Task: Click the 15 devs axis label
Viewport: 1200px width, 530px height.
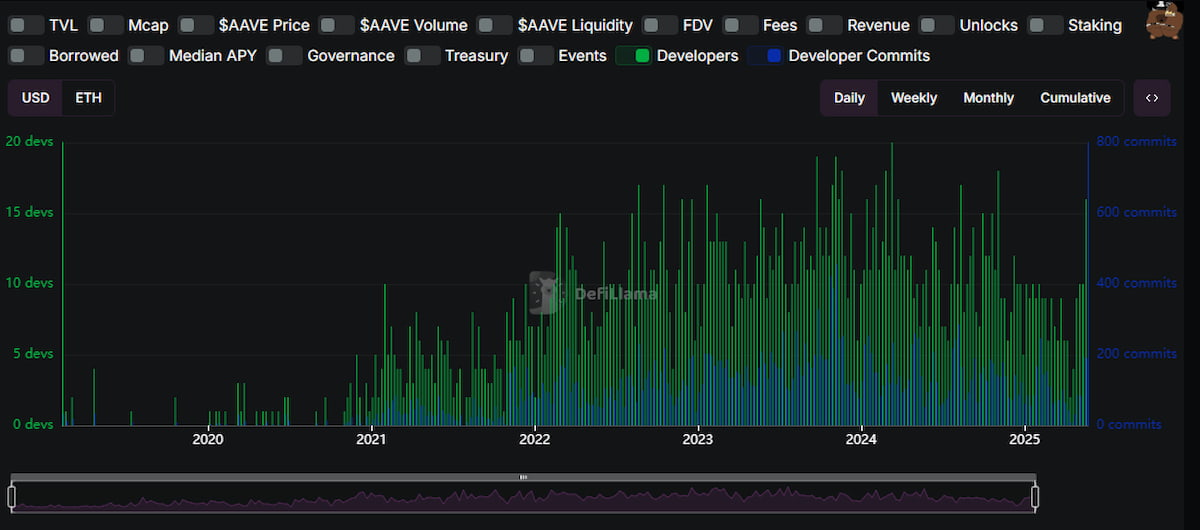Action: (x=30, y=213)
